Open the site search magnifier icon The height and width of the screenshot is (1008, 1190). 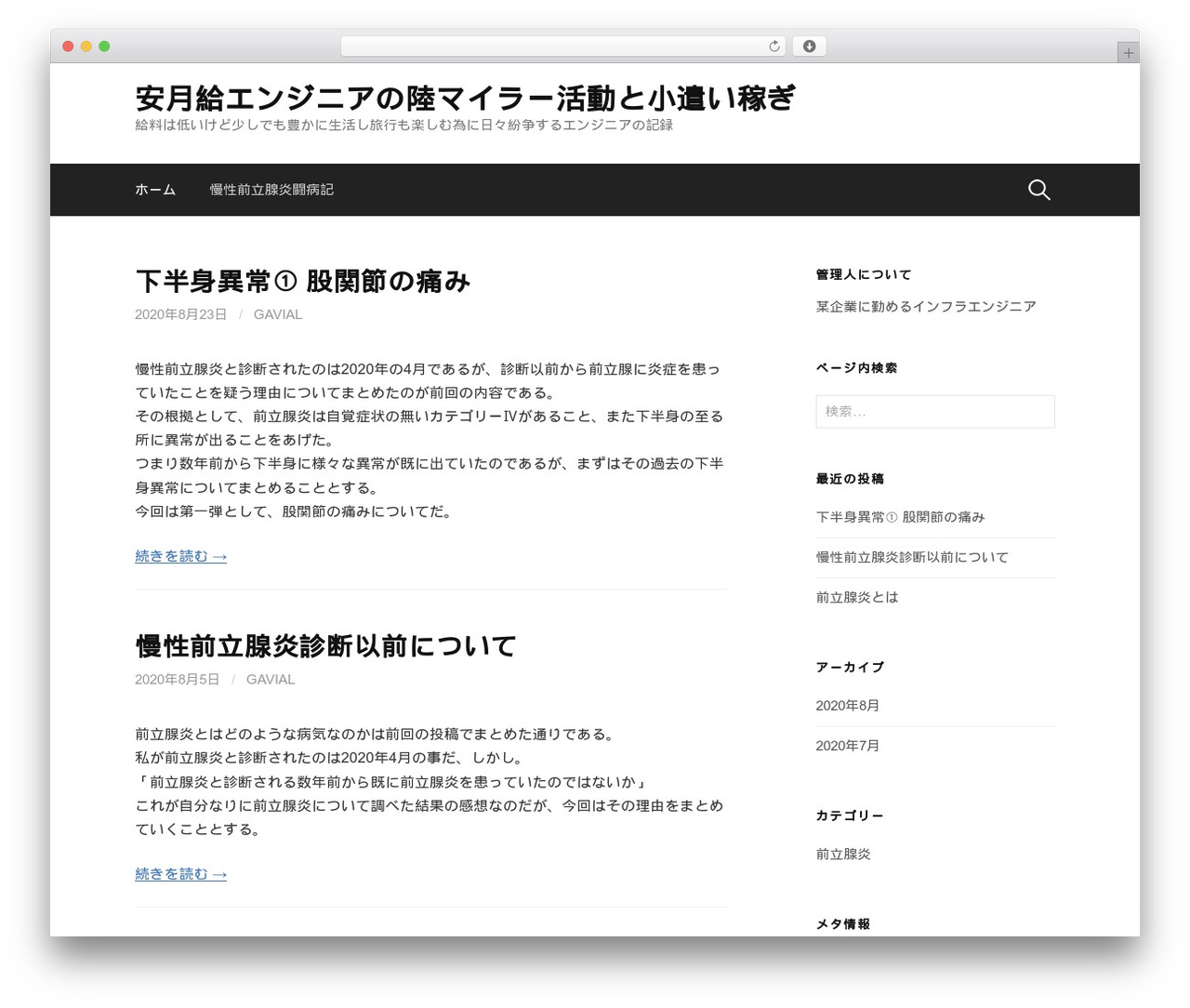pos(1038,190)
